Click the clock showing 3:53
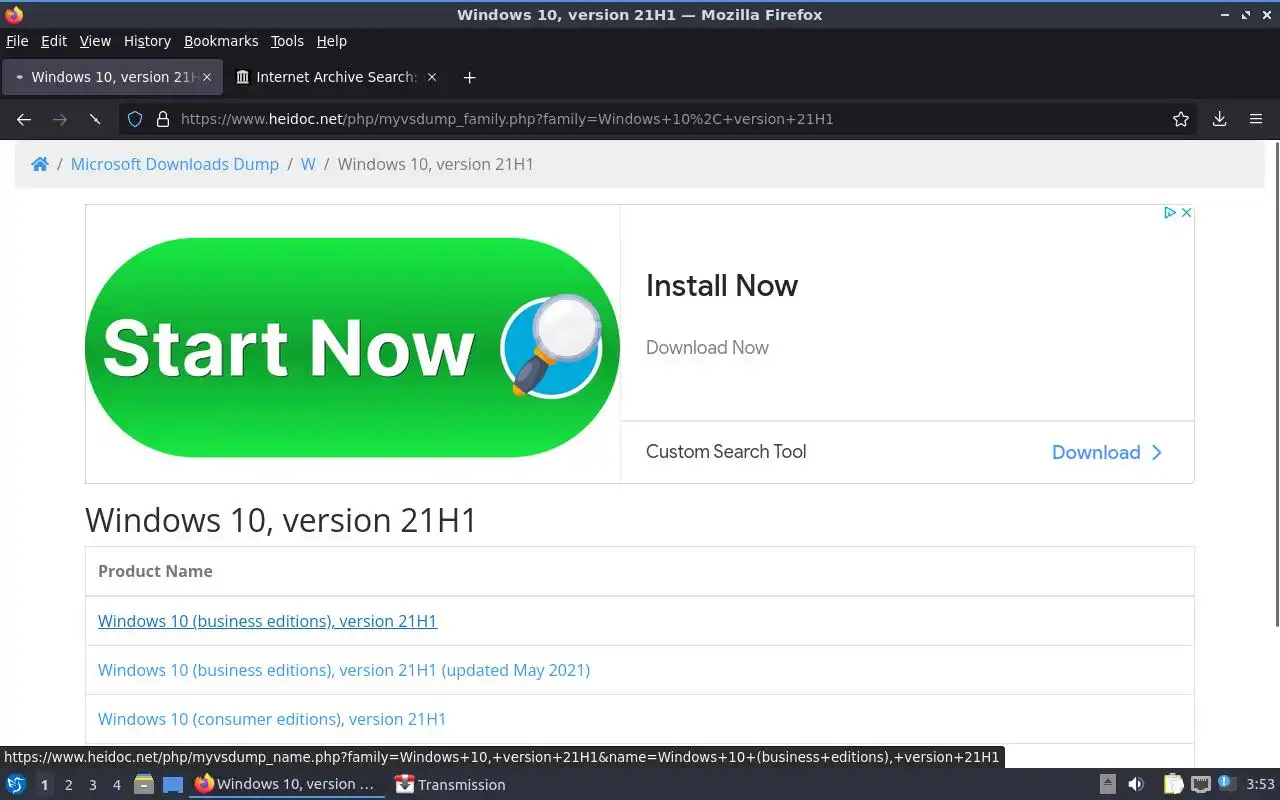The height and width of the screenshot is (800, 1280). (x=1260, y=785)
